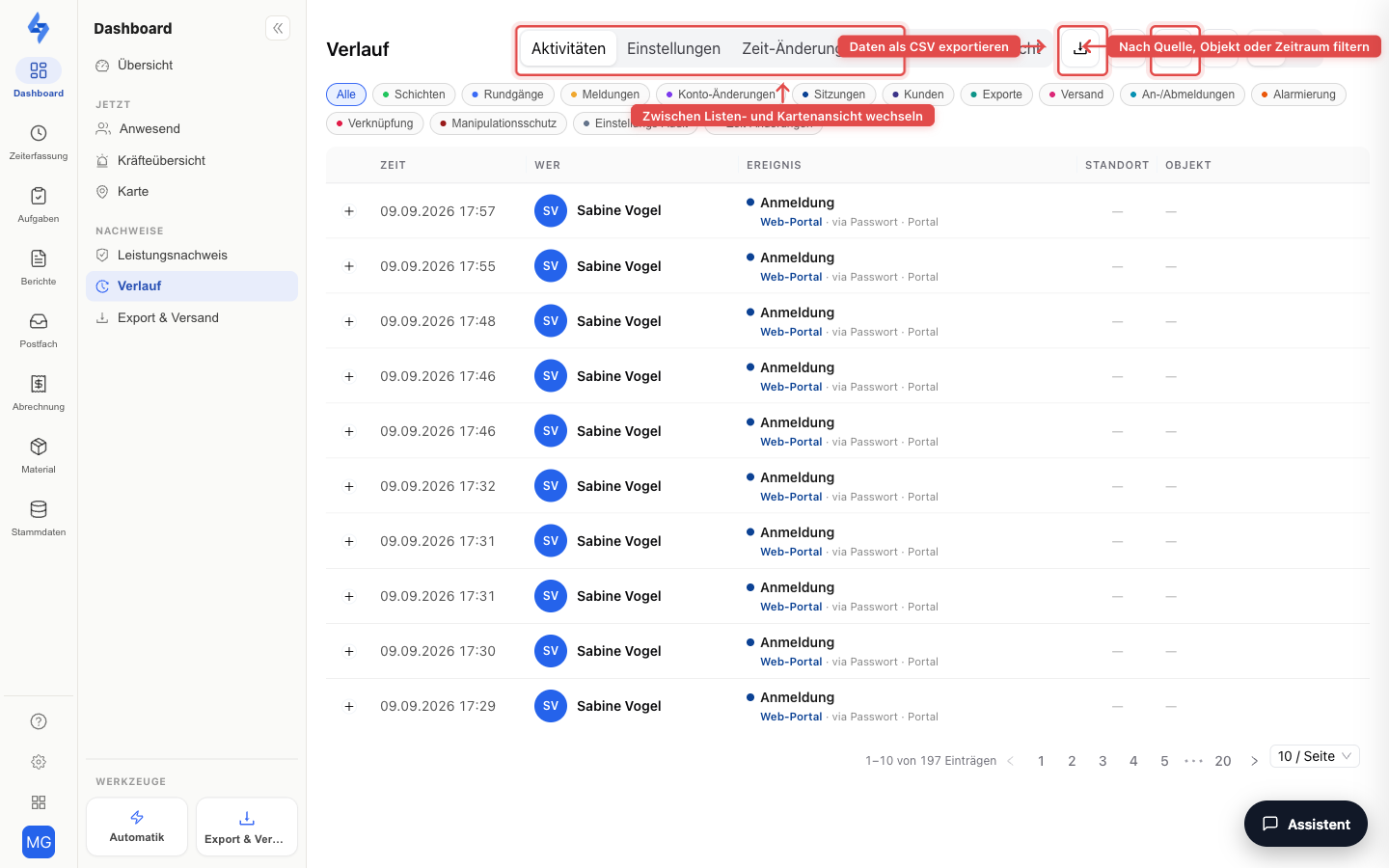Image resolution: width=1389 pixels, height=868 pixels.
Task: Open the Automatik tool card
Action: 137,827
